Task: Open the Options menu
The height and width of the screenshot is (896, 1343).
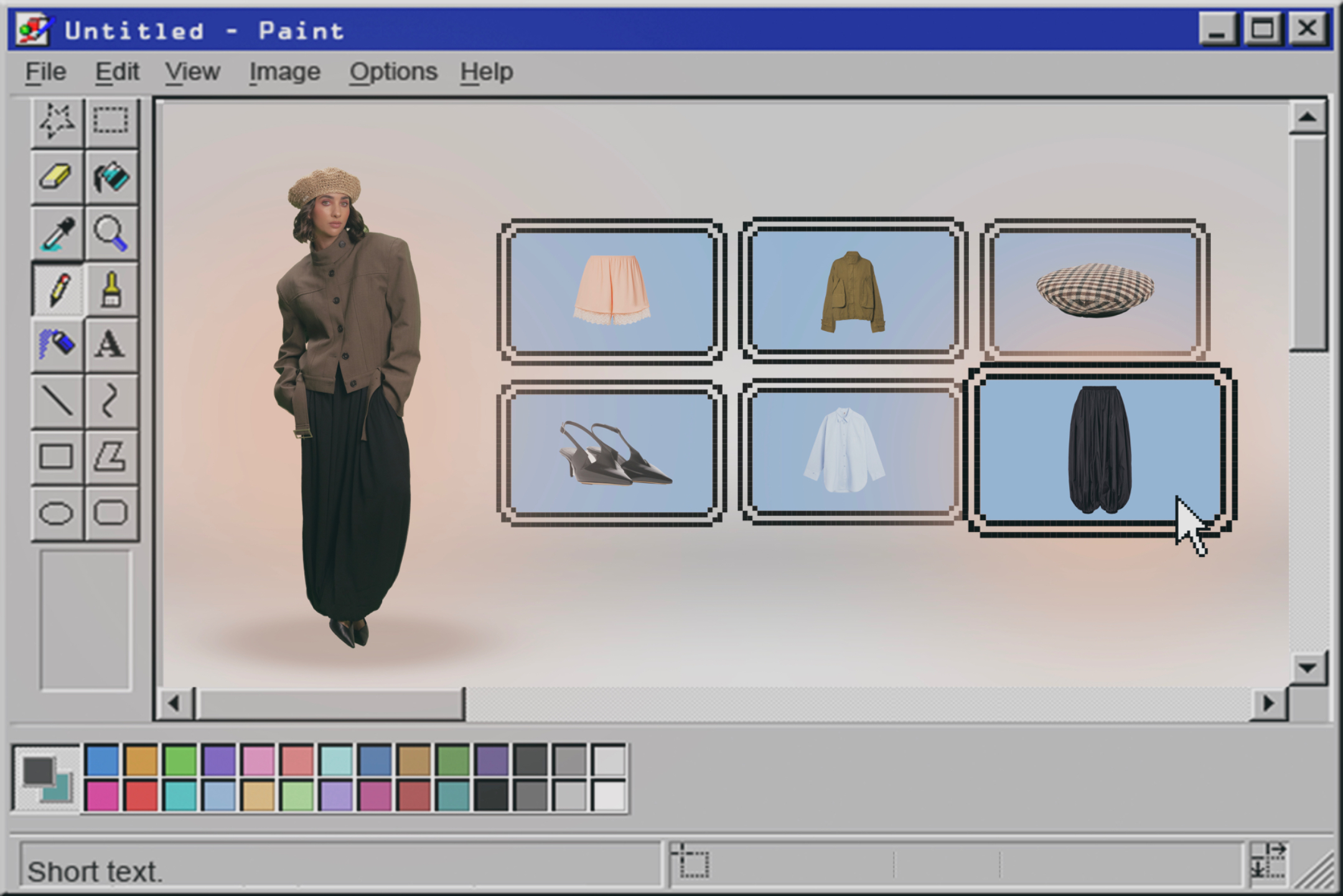Action: tap(393, 72)
